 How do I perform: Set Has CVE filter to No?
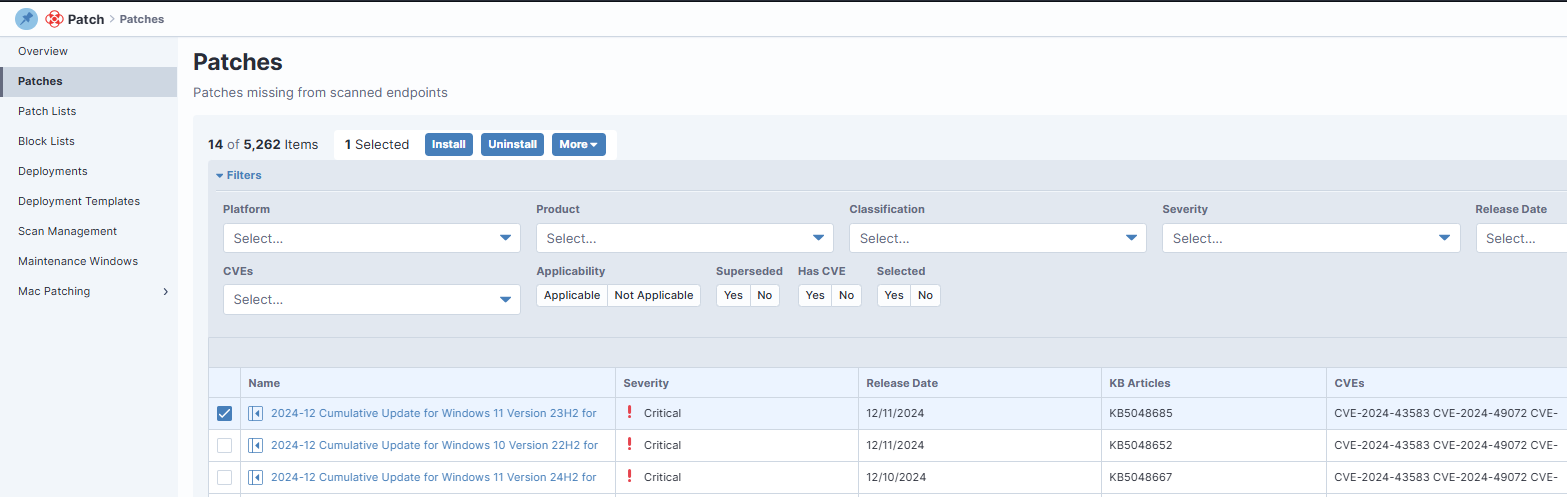[847, 295]
